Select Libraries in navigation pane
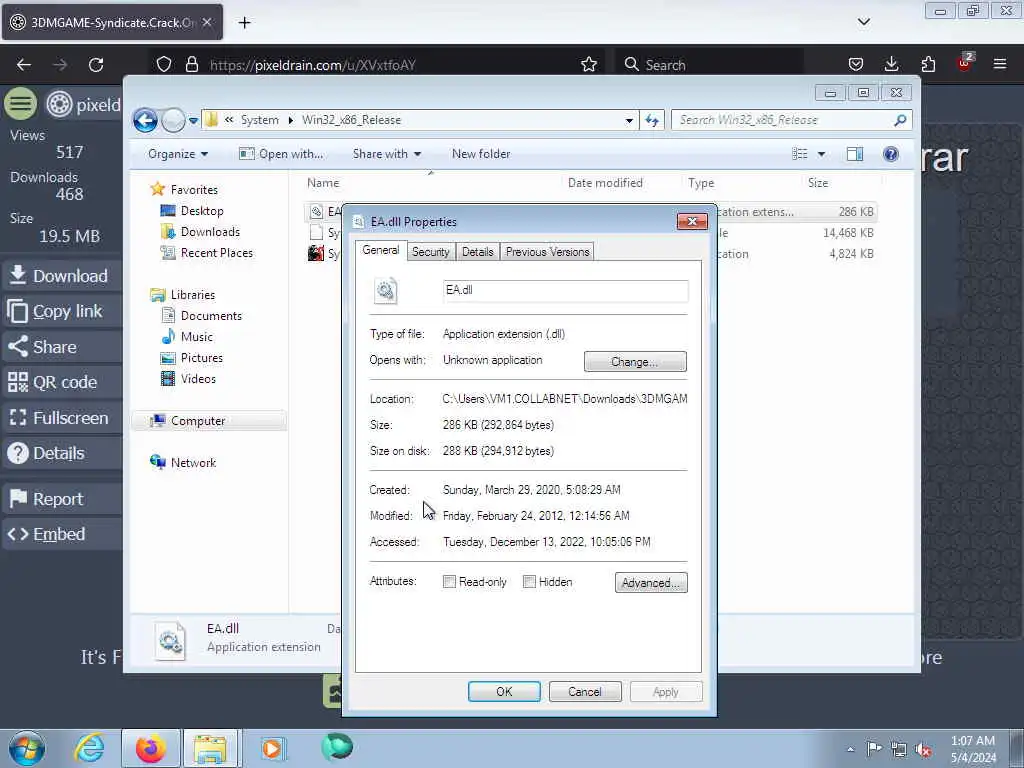This screenshot has width=1024, height=768. pos(193,295)
